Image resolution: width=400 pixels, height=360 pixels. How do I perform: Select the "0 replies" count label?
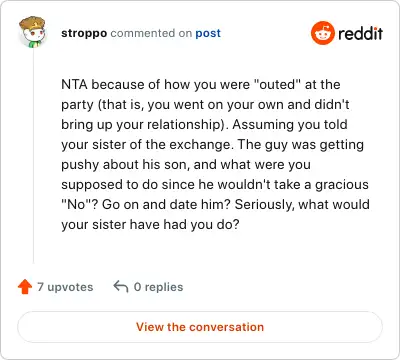click(x=158, y=287)
